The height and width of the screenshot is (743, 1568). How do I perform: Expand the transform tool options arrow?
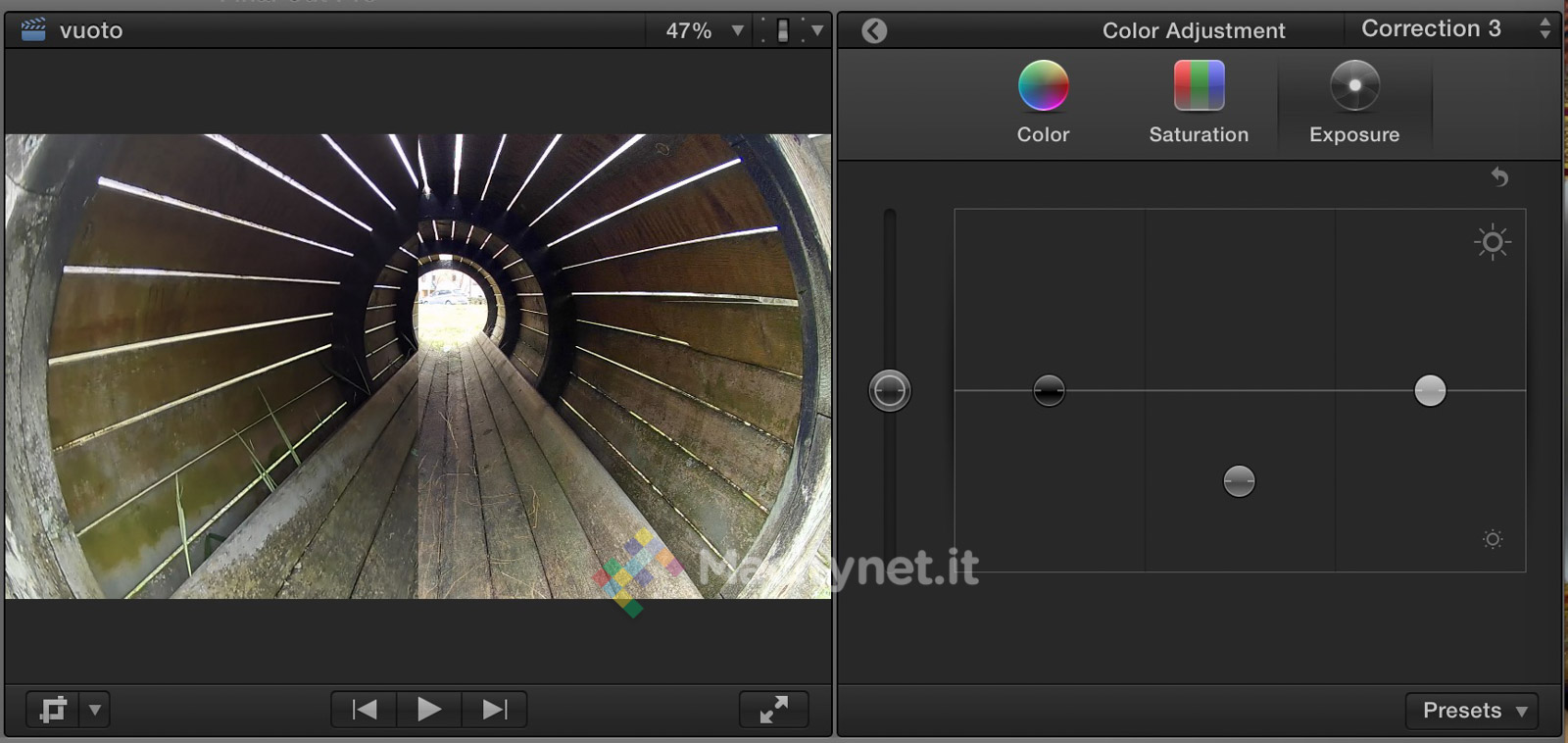[95, 709]
